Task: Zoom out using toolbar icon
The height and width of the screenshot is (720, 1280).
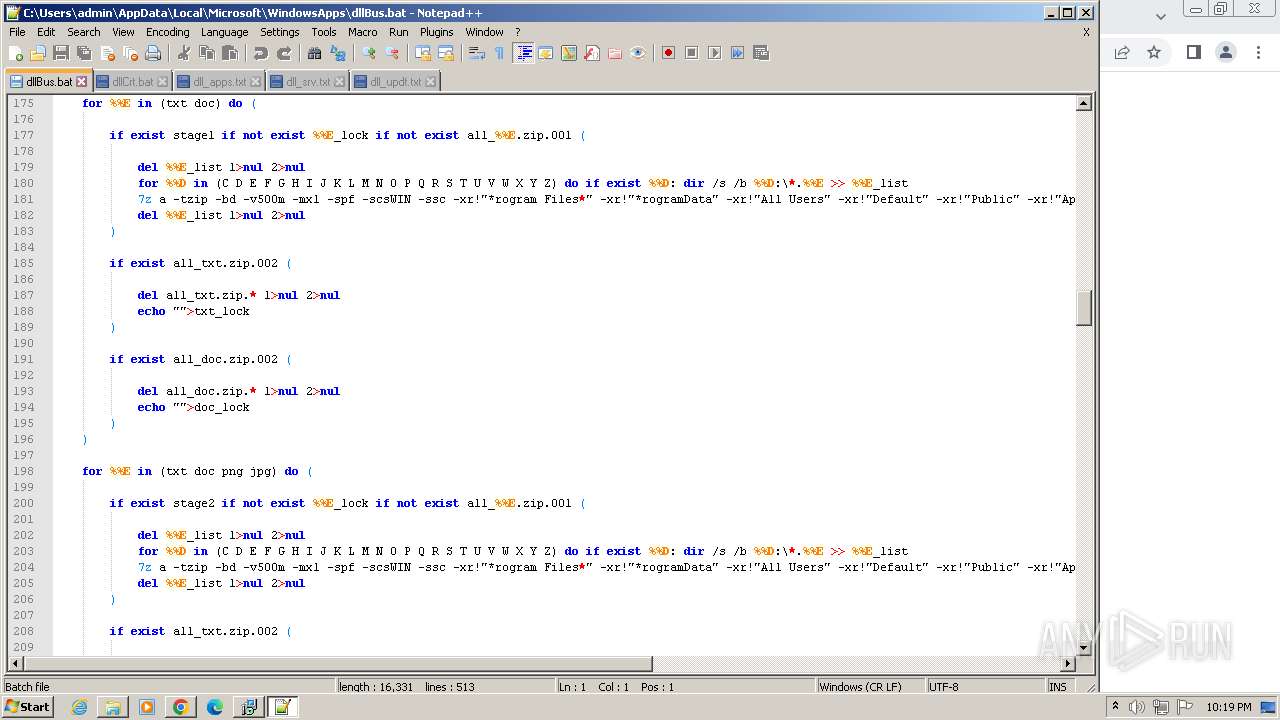Action: [x=391, y=53]
